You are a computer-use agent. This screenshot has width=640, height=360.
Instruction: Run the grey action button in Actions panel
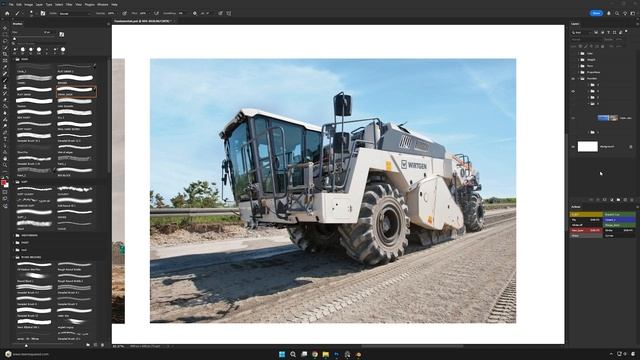pos(586,236)
